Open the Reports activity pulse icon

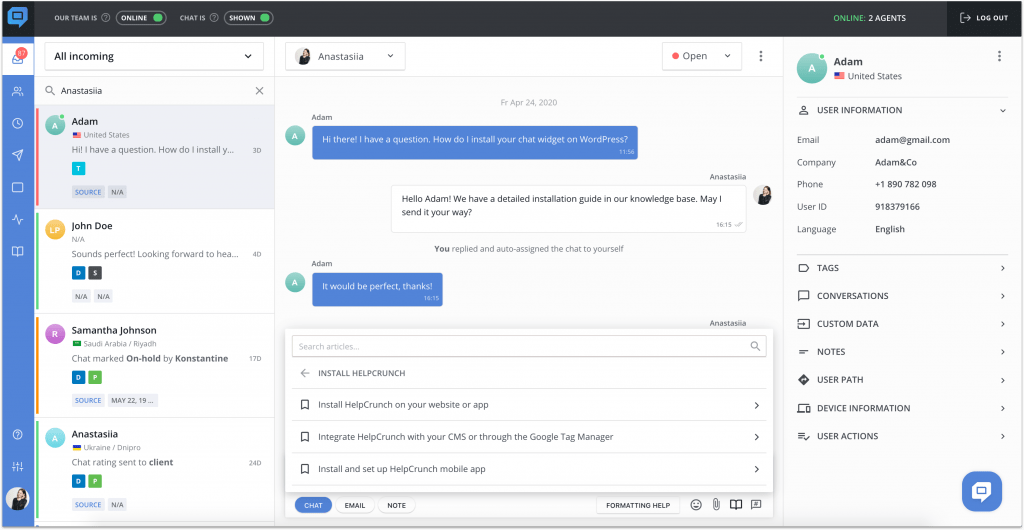pos(17,219)
